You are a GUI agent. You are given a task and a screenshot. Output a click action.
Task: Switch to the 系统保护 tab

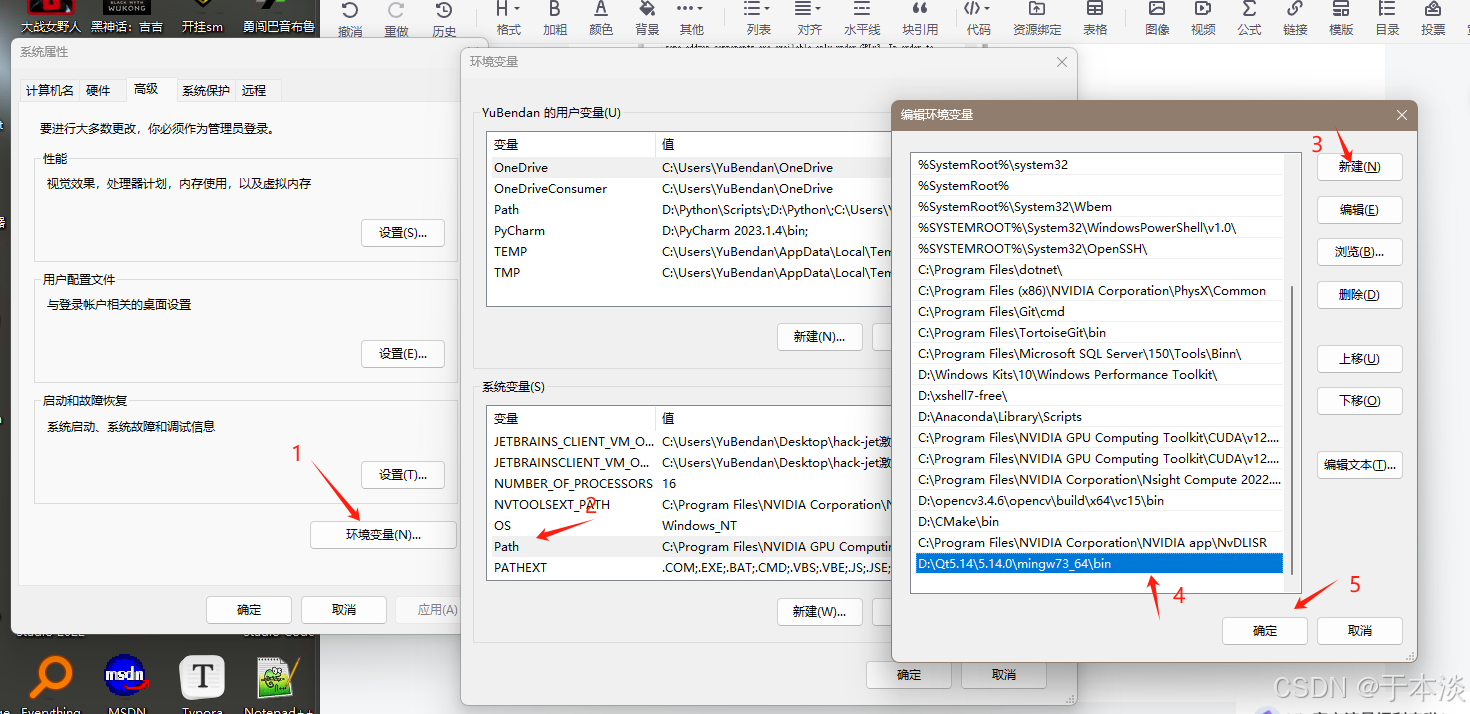click(x=205, y=90)
